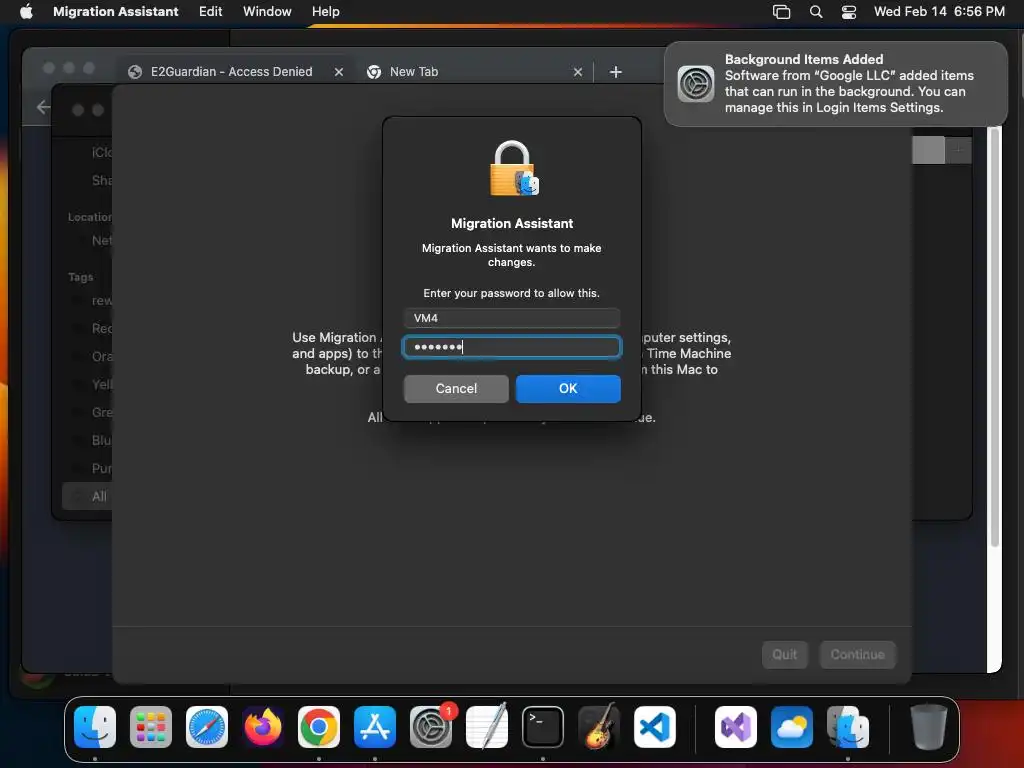Viewport: 1024px width, 768px height.
Task: Open the Weather app in the dock
Action: [792, 727]
